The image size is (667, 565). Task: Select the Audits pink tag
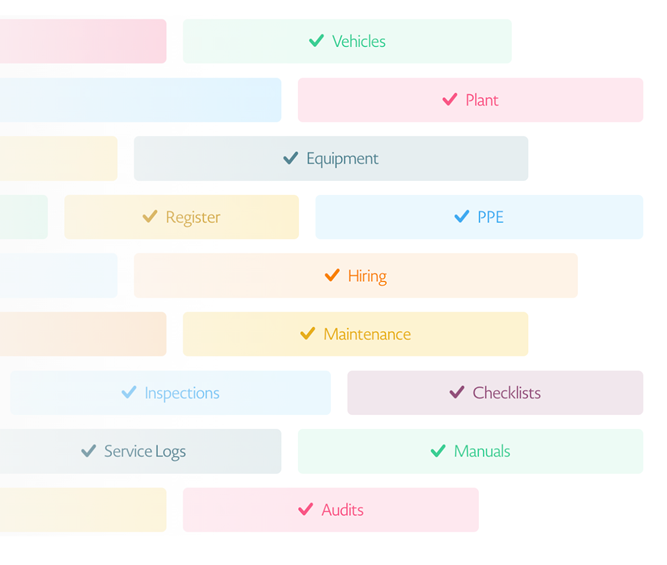click(x=331, y=510)
